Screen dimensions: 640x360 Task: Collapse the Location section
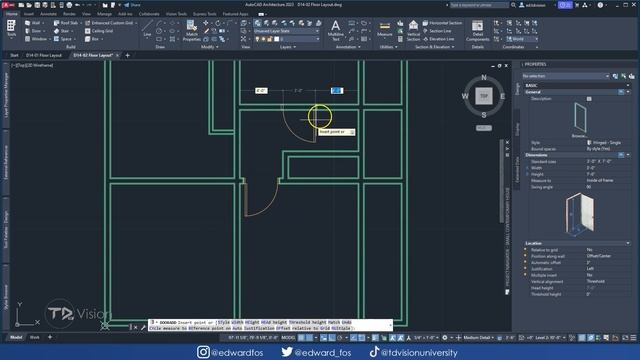pos(628,243)
